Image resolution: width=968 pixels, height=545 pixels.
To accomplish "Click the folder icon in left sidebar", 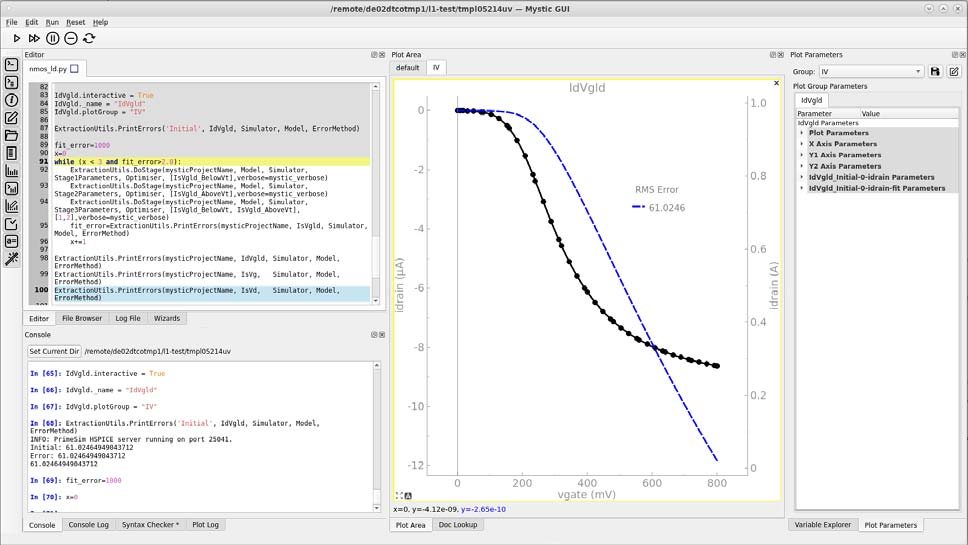I will (12, 135).
